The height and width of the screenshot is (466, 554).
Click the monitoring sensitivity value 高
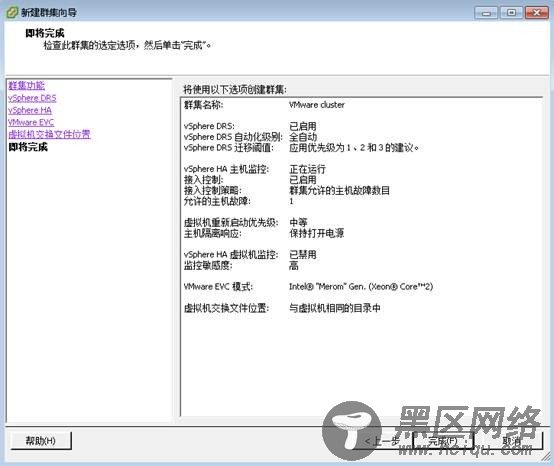[x=294, y=265]
